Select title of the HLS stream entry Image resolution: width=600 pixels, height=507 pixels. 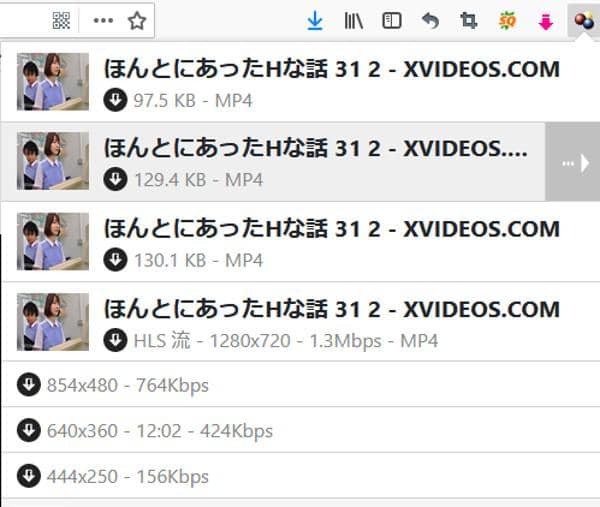tap(332, 309)
